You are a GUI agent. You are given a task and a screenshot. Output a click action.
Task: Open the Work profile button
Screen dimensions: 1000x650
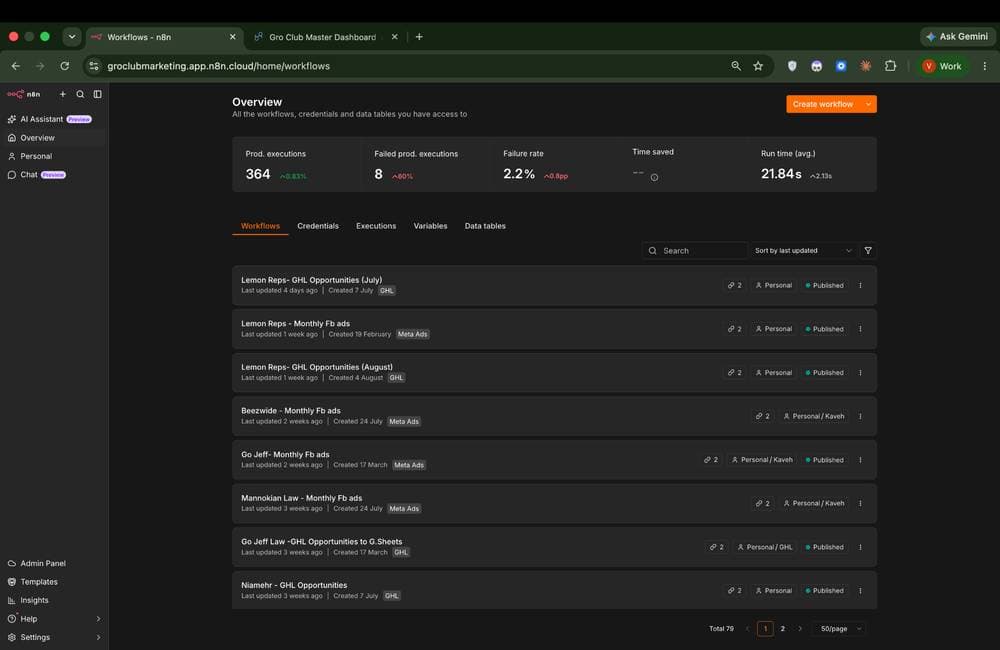[942, 66]
